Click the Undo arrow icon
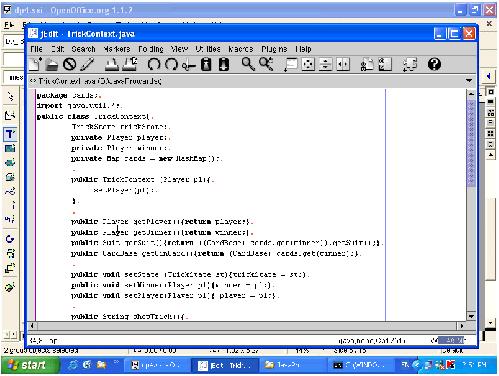499x376 pixels. point(153,64)
